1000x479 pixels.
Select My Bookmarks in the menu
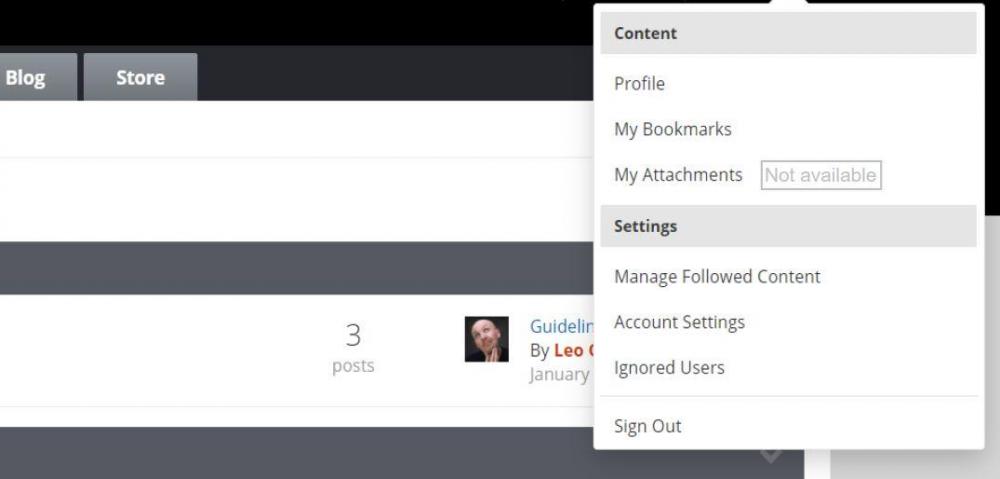click(x=672, y=129)
